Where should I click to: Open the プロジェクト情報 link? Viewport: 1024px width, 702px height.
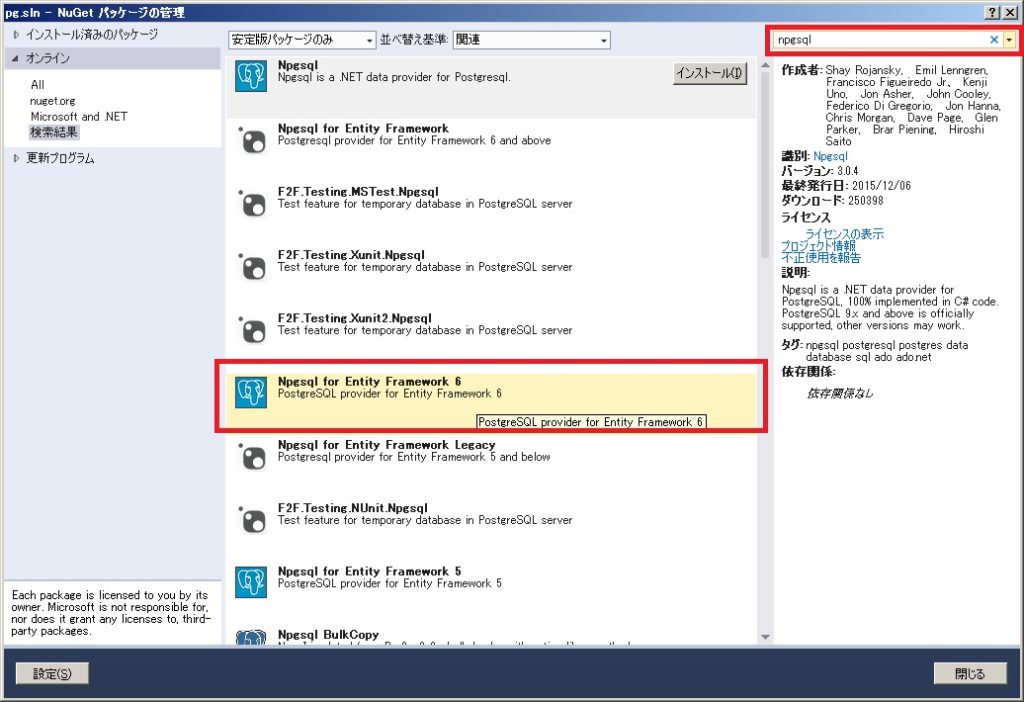(x=818, y=246)
